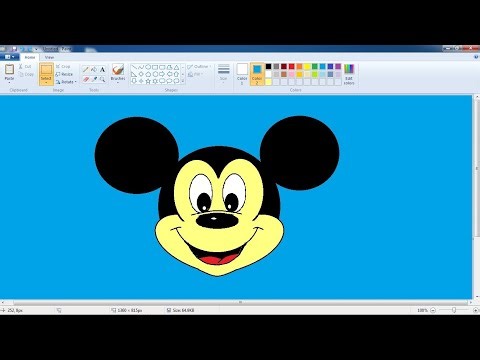Pick the red color swatch
The image size is (480, 360).
[292, 67]
